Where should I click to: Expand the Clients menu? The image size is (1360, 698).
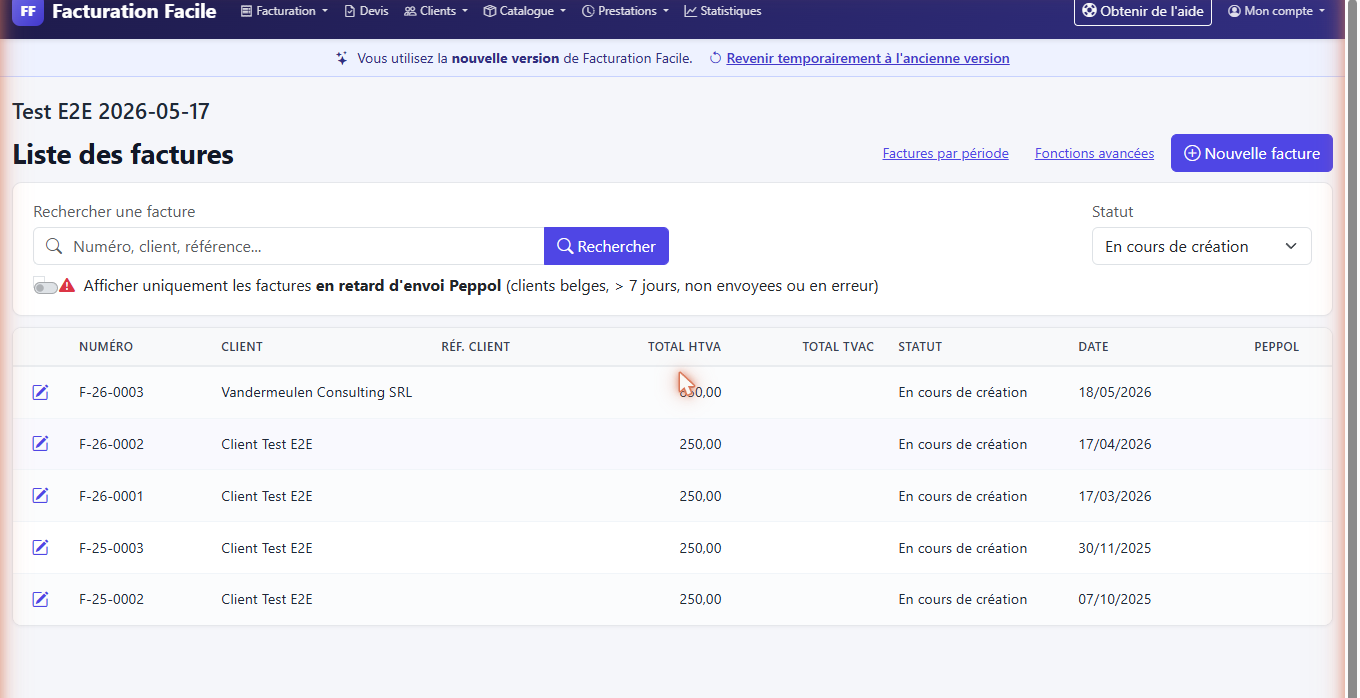click(x=435, y=11)
